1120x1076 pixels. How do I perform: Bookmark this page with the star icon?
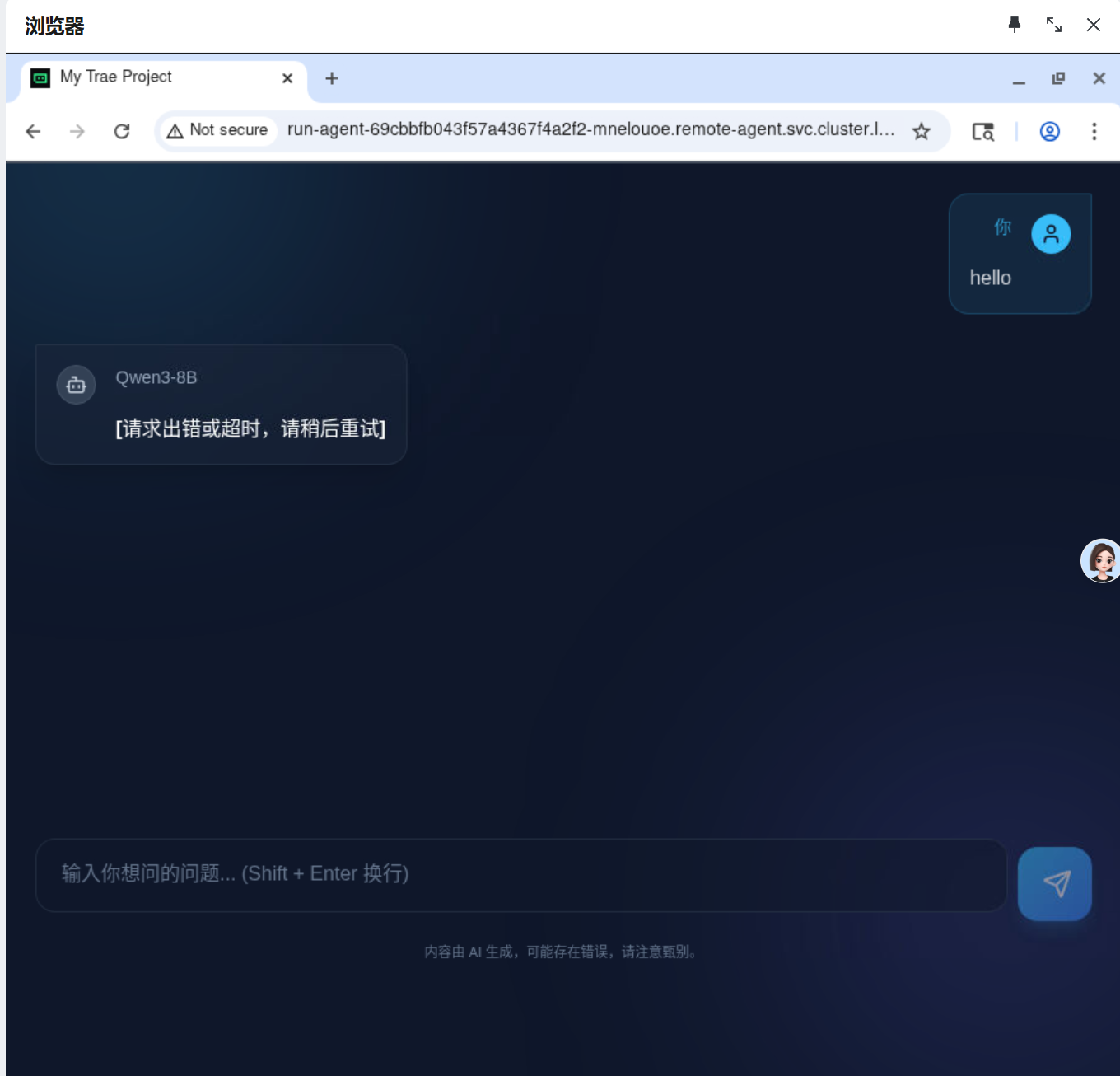[922, 131]
